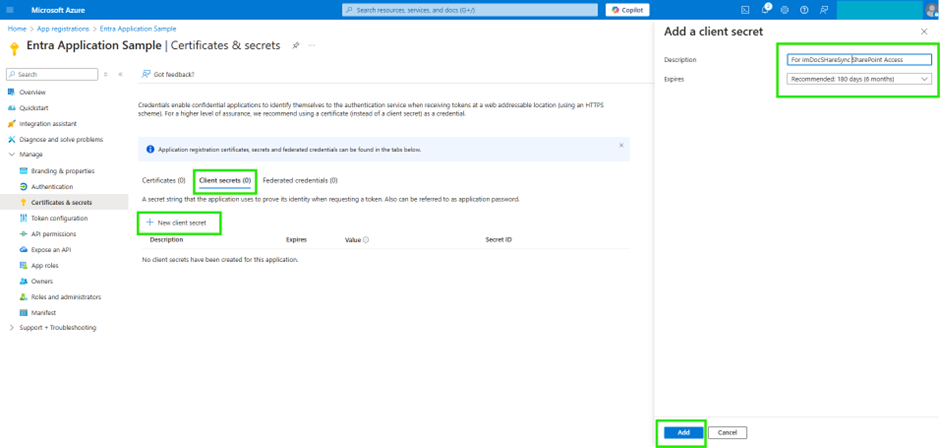The image size is (940, 448).
Task: Click the Manifest icon
Action: tap(23, 312)
